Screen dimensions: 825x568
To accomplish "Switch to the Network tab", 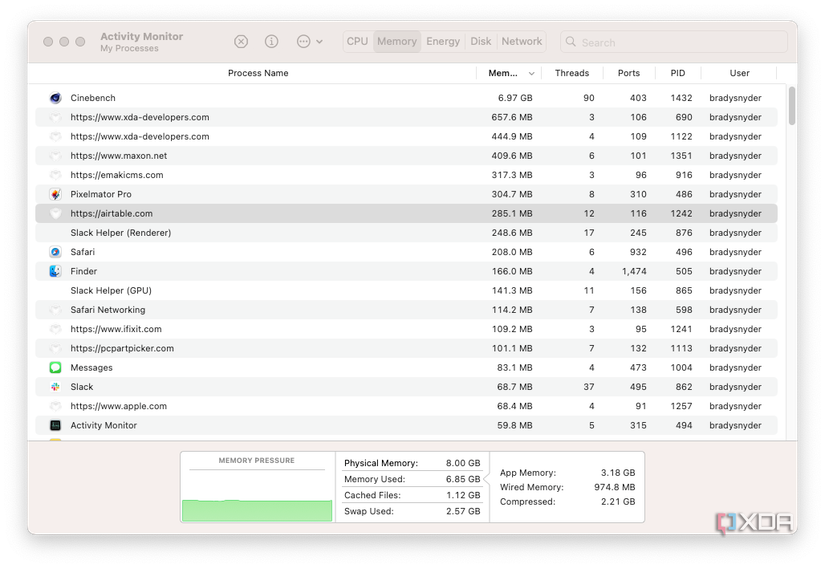I will tap(521, 42).
